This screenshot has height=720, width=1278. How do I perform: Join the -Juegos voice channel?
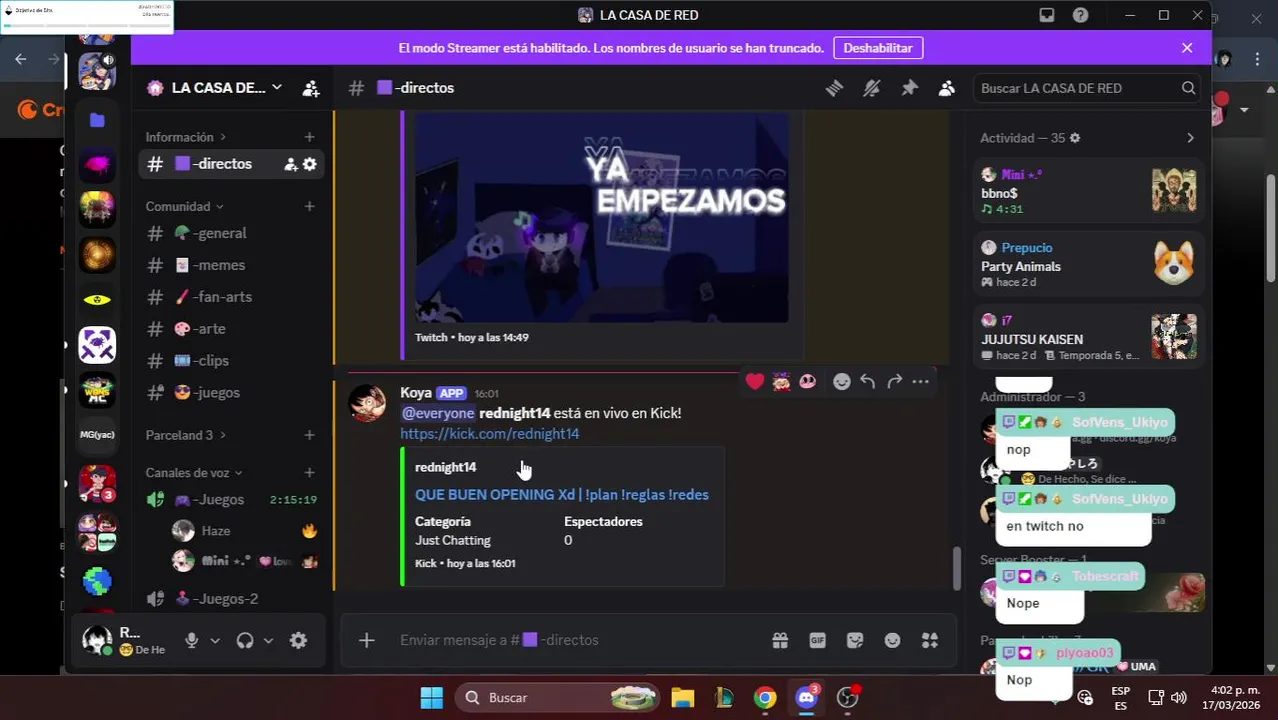(231, 500)
